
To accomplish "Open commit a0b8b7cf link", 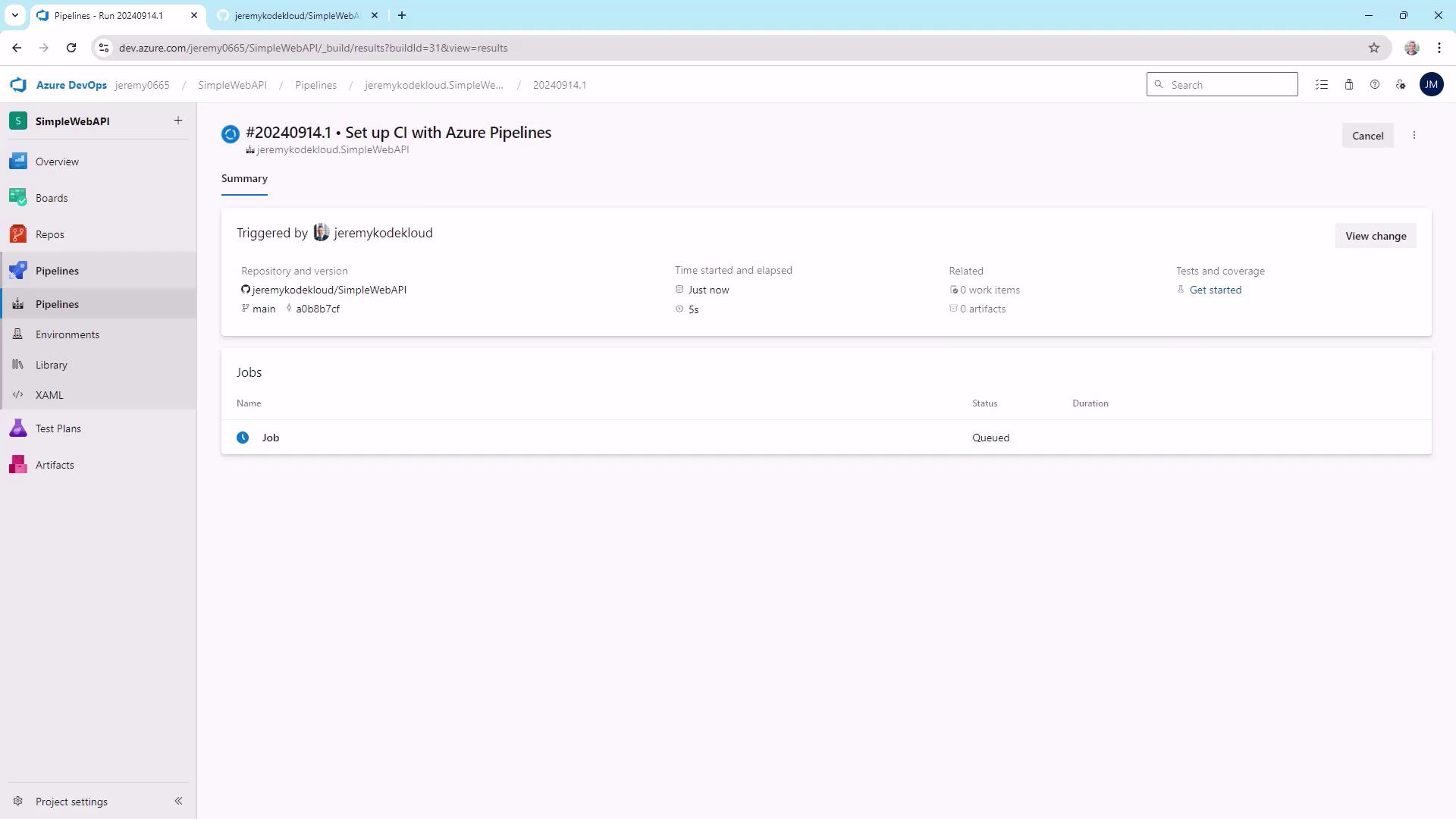I will tap(318, 309).
